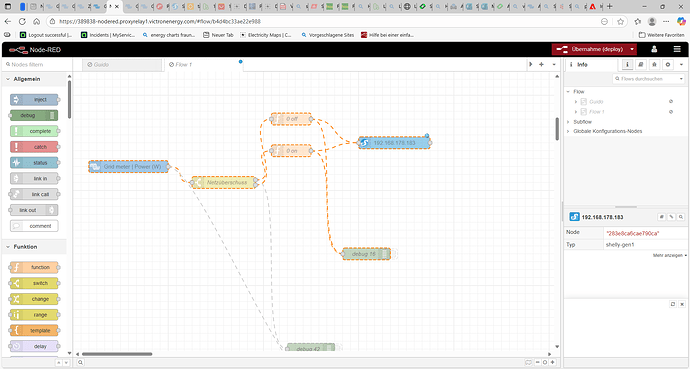Pick the comment node from the palette
690x369 pixels.
click(x=34, y=226)
